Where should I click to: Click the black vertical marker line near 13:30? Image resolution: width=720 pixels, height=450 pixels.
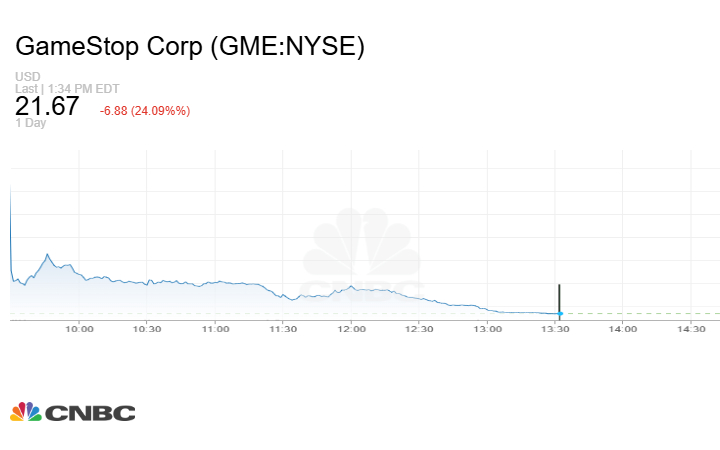point(559,298)
